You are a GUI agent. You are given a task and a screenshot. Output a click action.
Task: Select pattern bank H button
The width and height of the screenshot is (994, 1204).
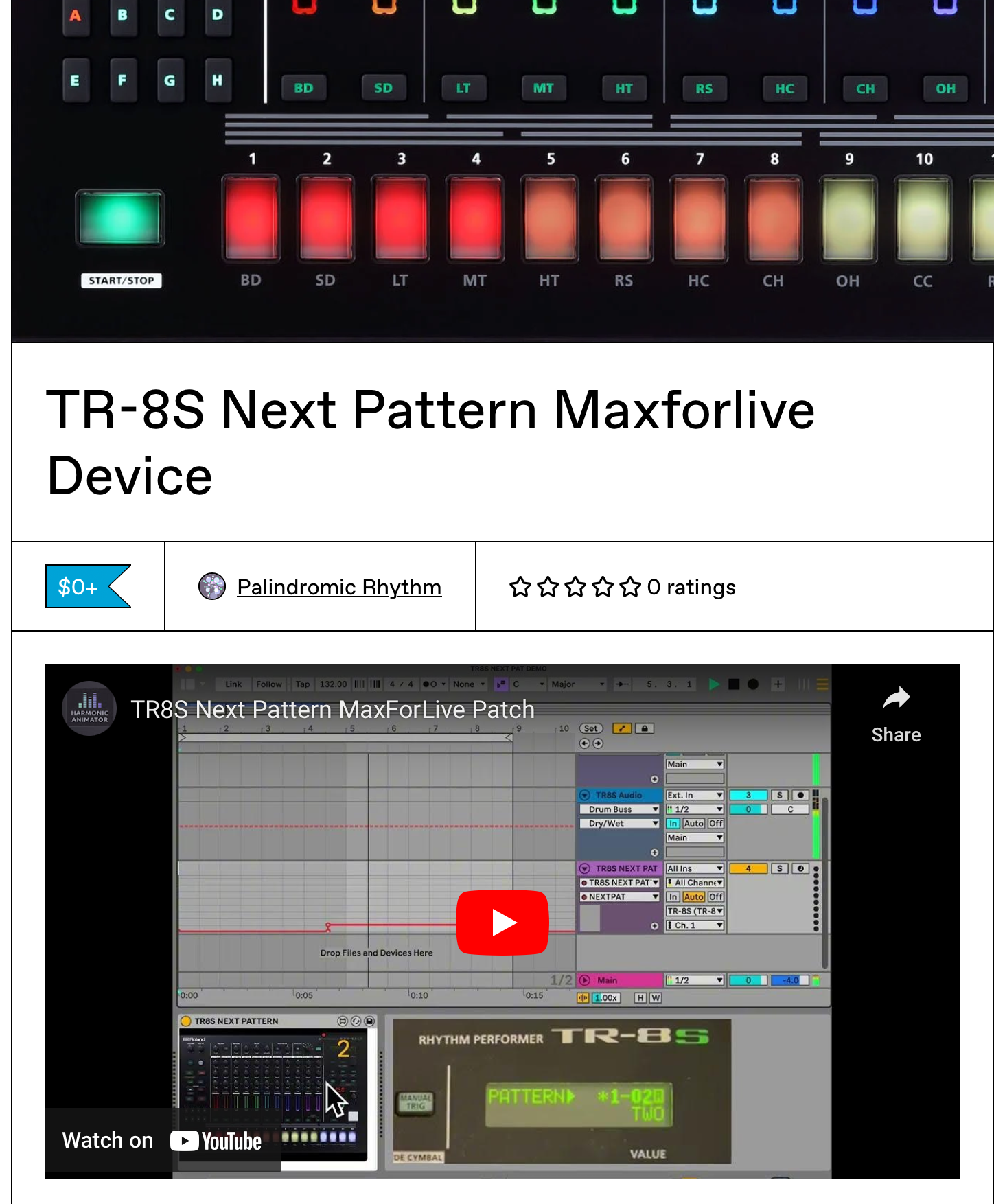217,80
